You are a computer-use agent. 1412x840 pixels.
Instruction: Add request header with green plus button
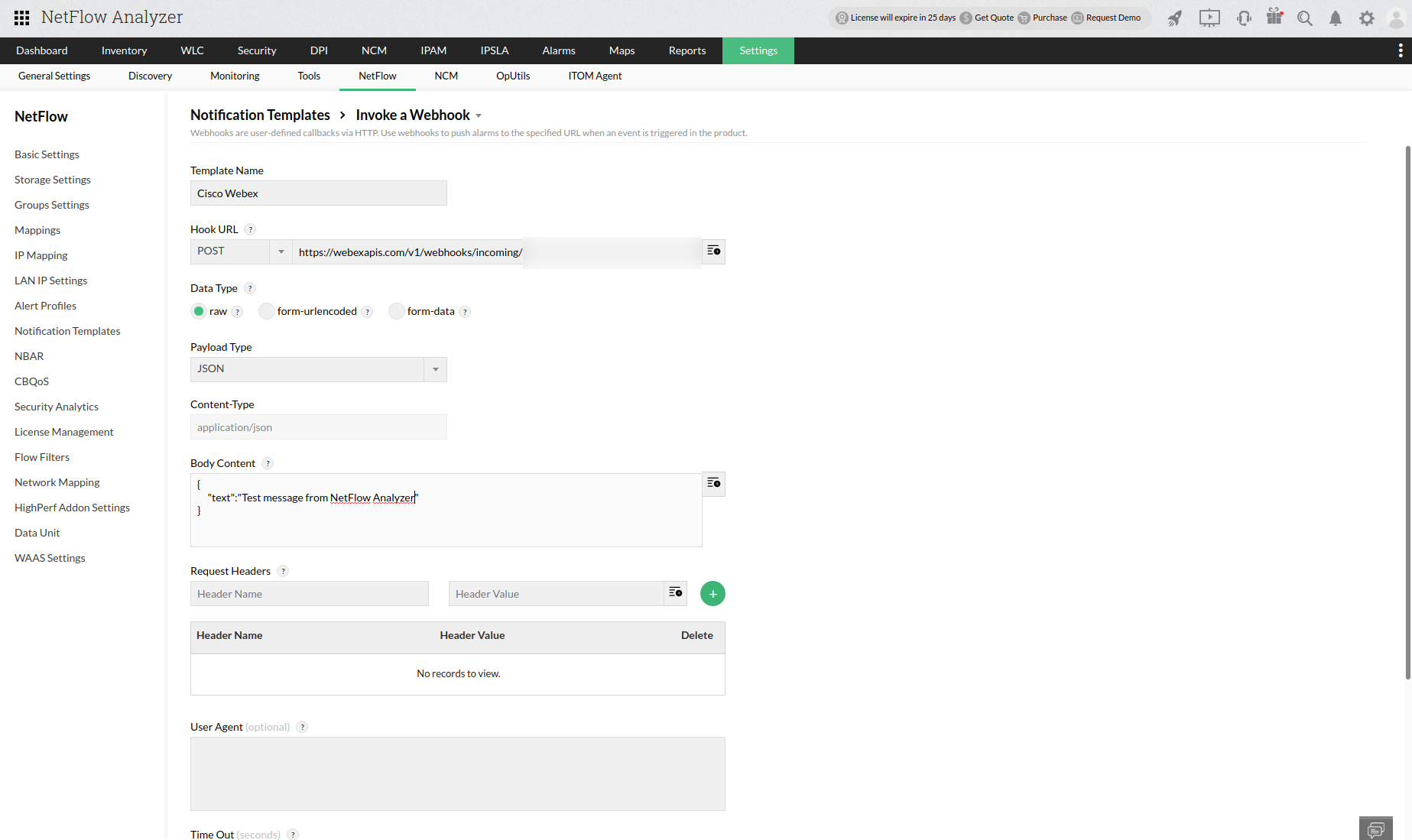click(712, 594)
